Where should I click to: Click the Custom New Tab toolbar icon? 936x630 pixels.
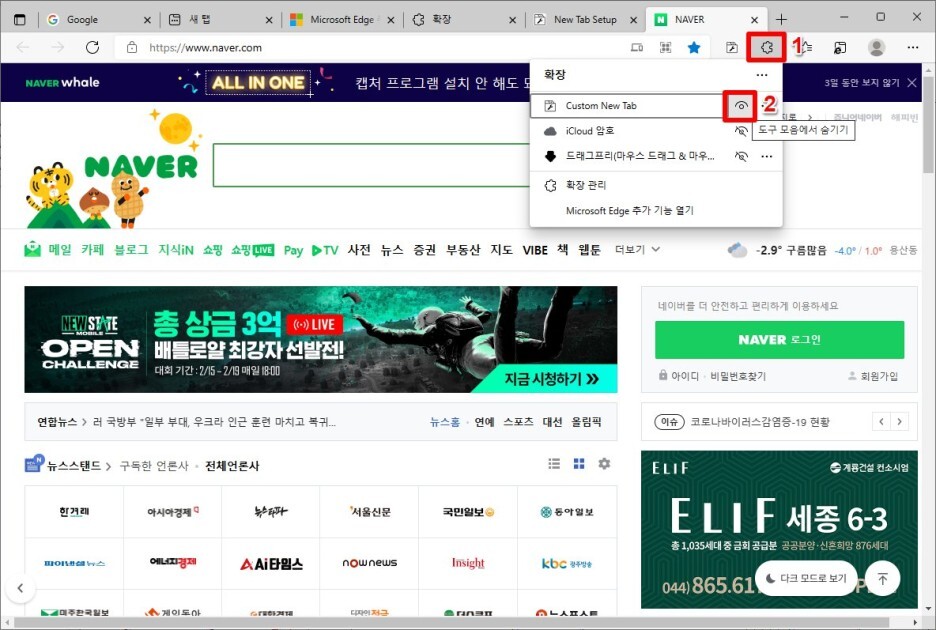pos(731,47)
